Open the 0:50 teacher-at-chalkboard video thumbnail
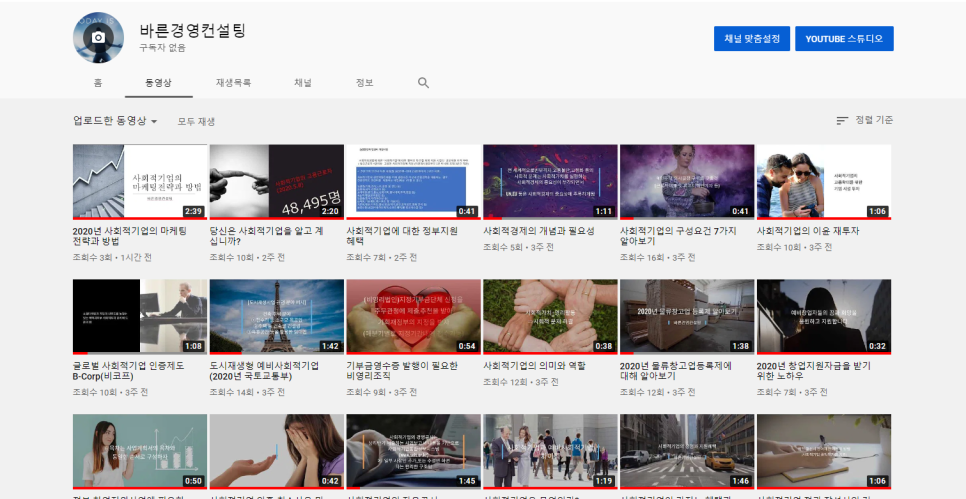 click(x=140, y=451)
